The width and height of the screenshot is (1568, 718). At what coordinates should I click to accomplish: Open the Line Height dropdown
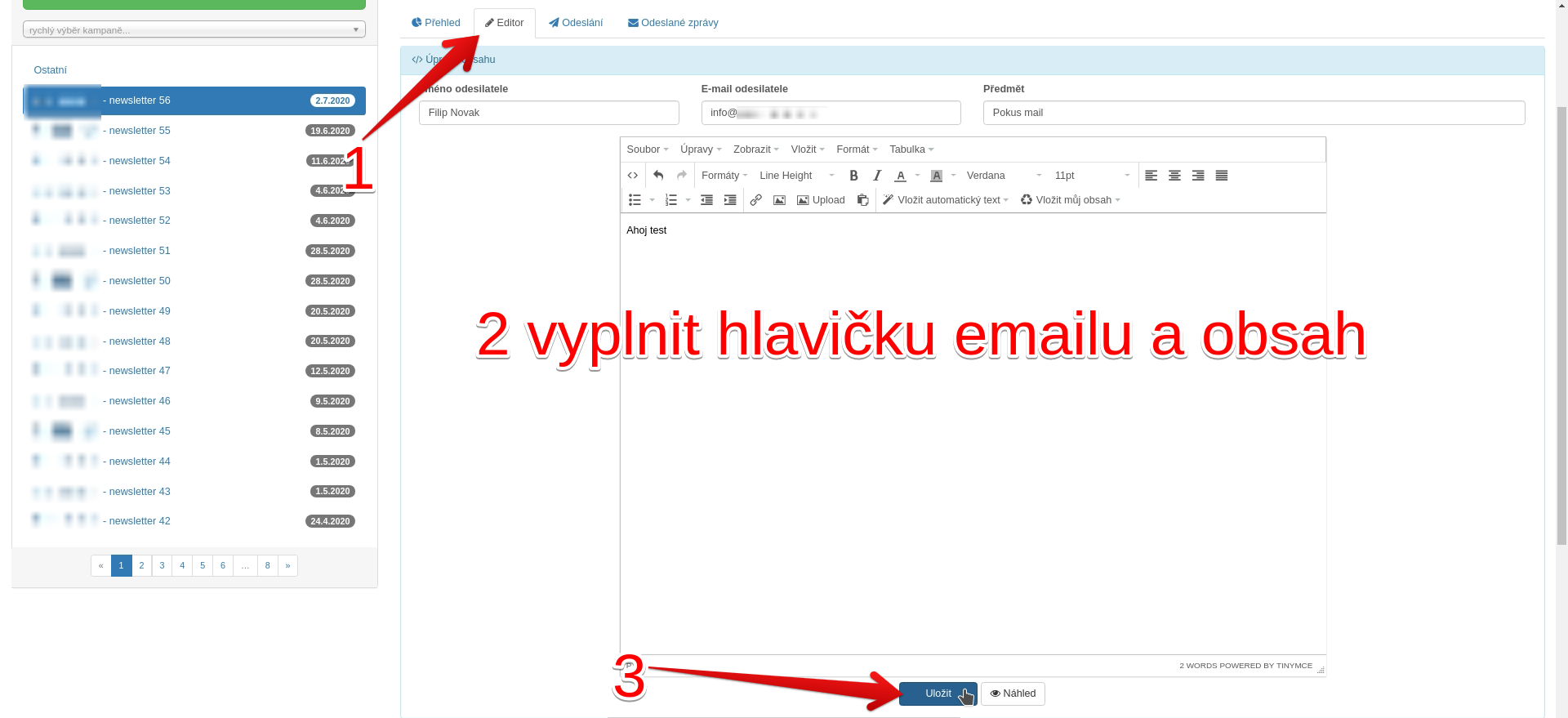(x=797, y=176)
